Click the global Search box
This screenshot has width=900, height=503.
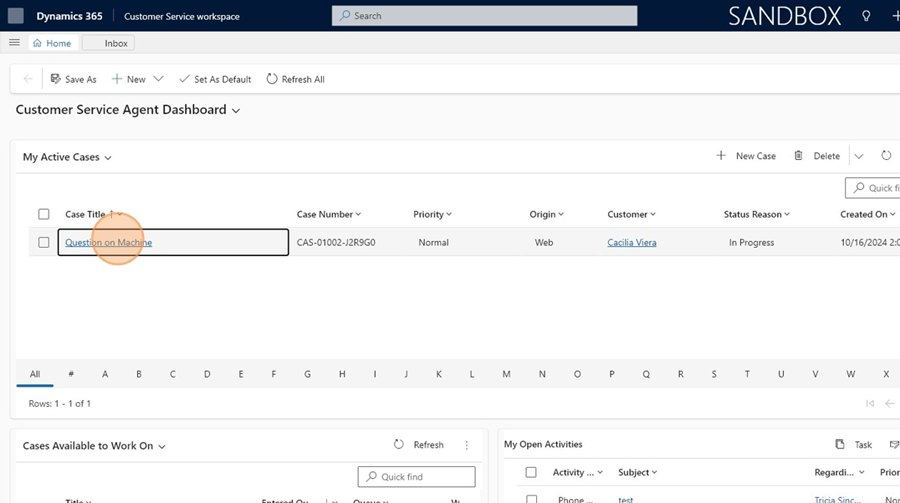coord(484,16)
